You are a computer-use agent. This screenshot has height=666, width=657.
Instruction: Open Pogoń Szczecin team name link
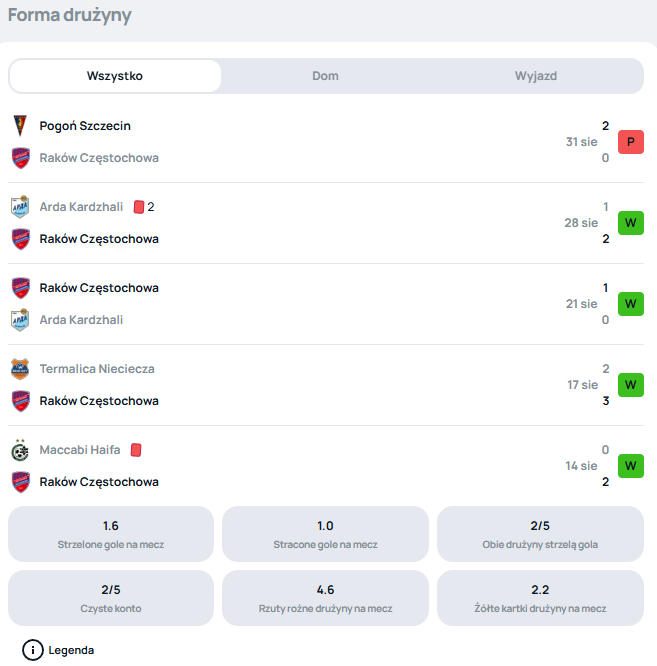85,126
